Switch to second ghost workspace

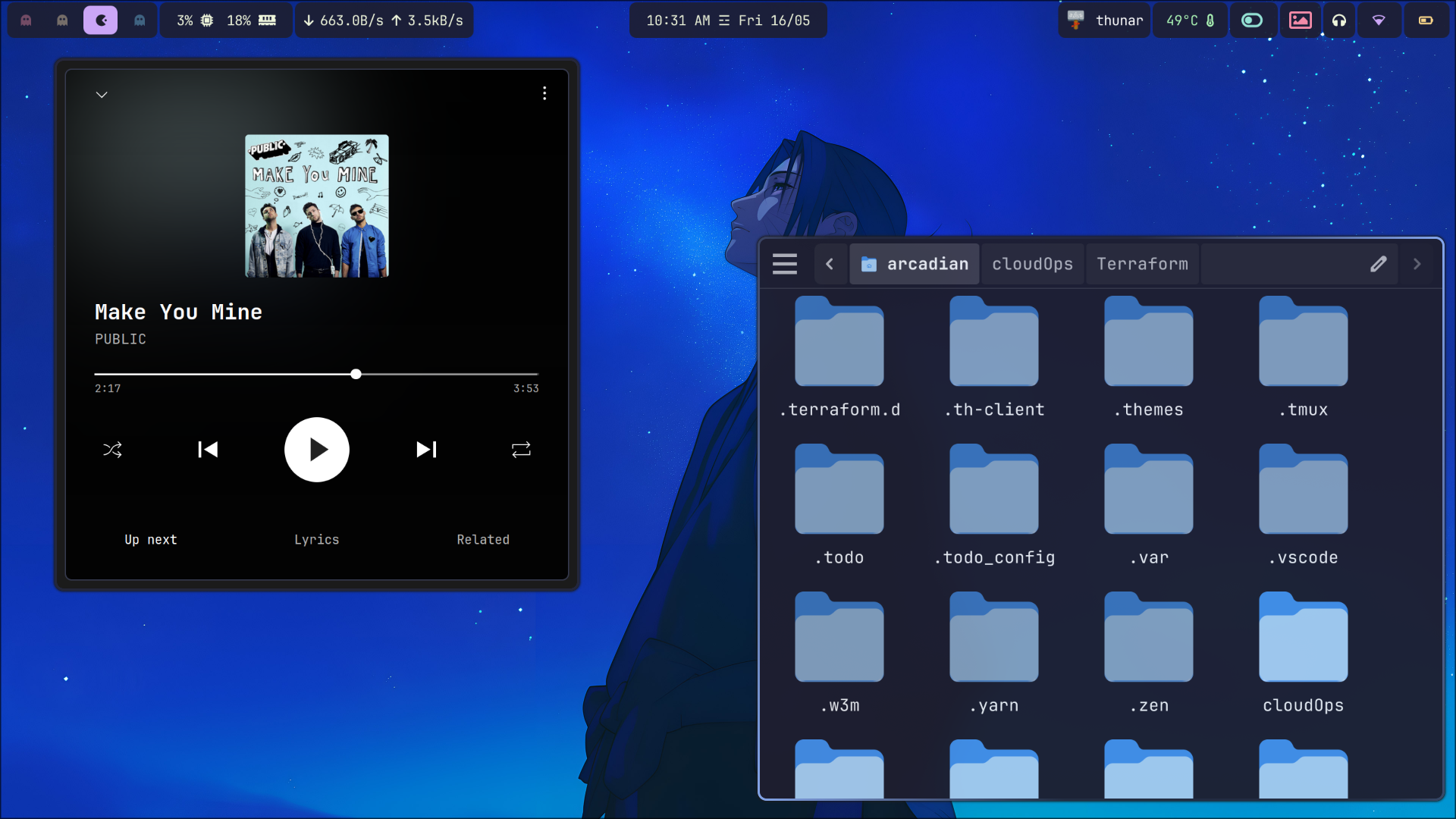click(x=62, y=20)
